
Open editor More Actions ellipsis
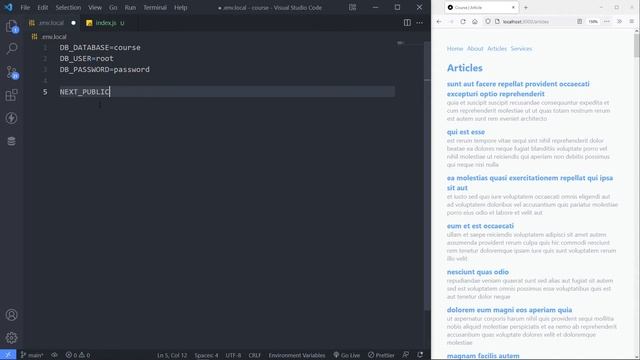point(420,23)
